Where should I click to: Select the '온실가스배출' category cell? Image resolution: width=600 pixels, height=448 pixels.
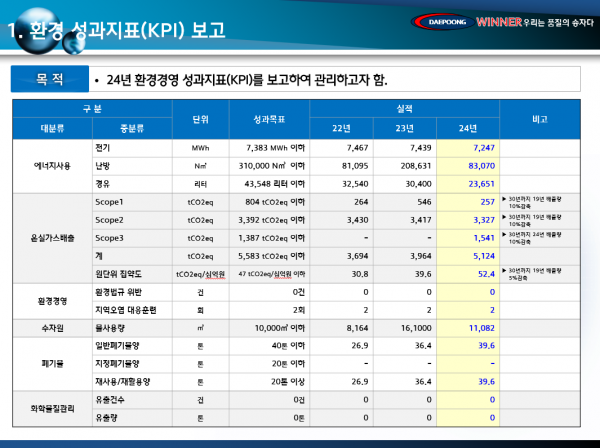[52, 238]
